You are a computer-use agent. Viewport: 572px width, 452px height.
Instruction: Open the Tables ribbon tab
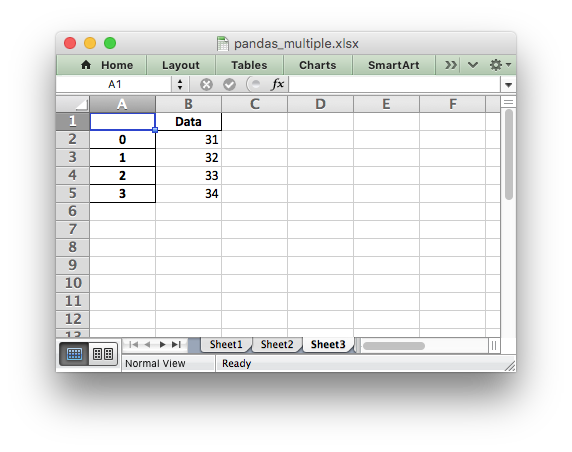[249, 65]
